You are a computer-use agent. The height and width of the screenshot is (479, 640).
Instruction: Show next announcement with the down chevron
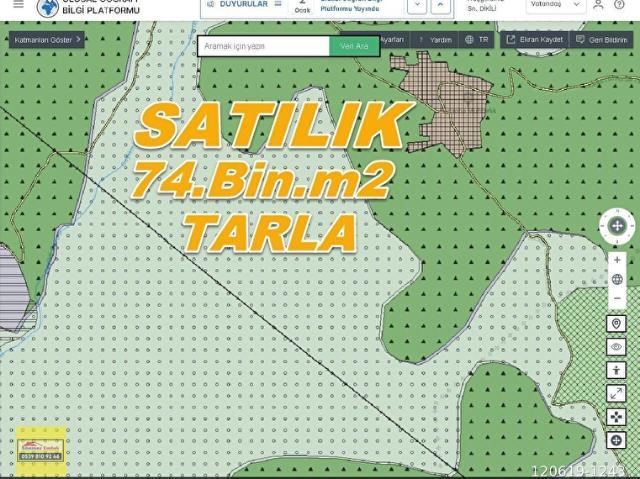point(417,5)
